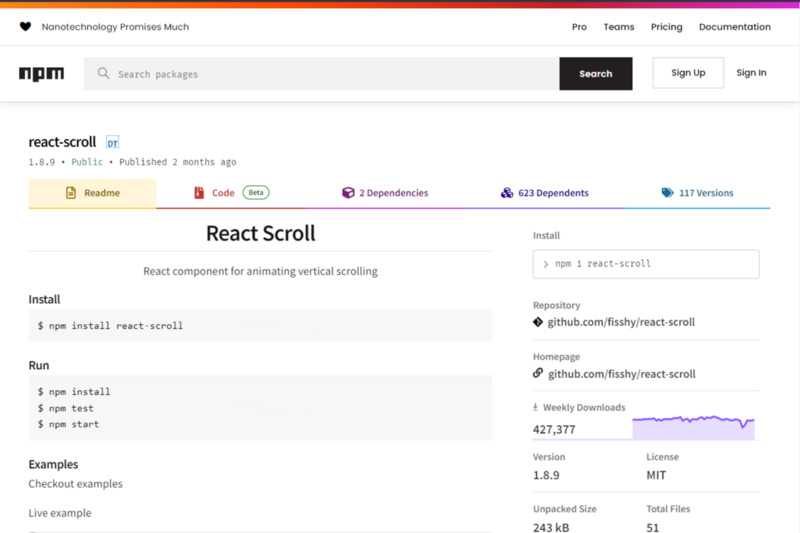Open the Teams menu link

click(619, 27)
